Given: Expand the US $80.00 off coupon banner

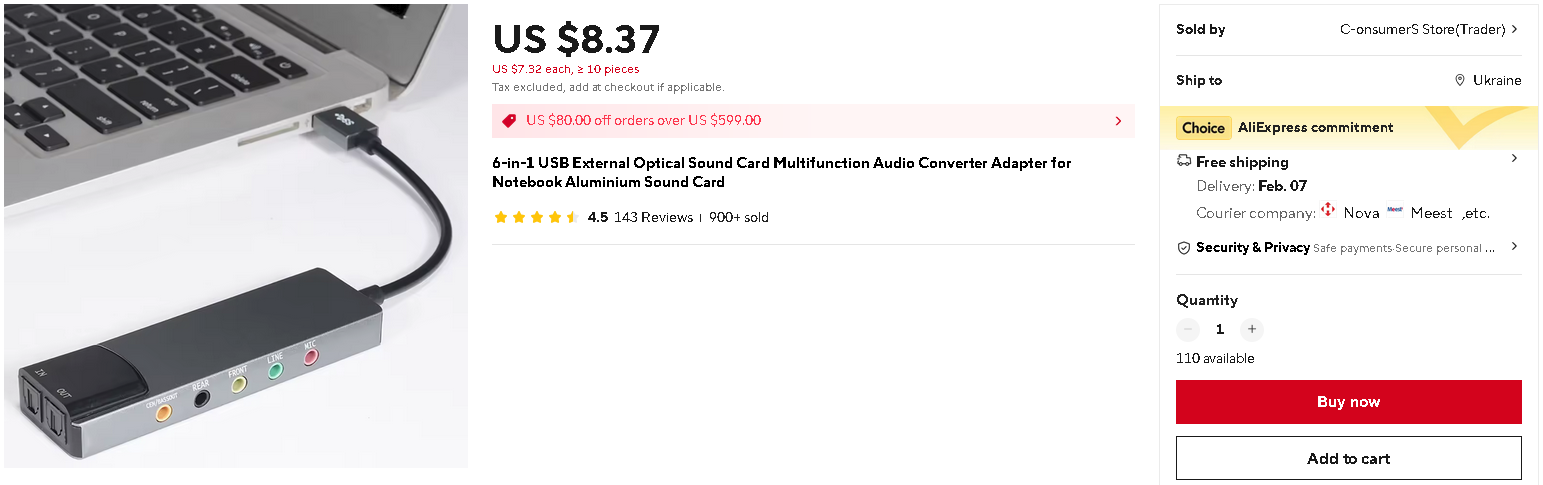Looking at the screenshot, I should (x=1118, y=121).
